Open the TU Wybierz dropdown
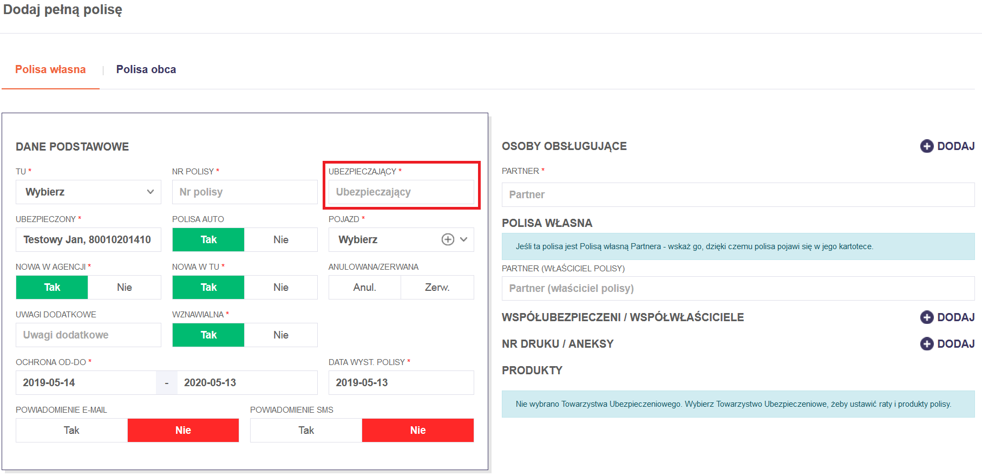 (88, 192)
